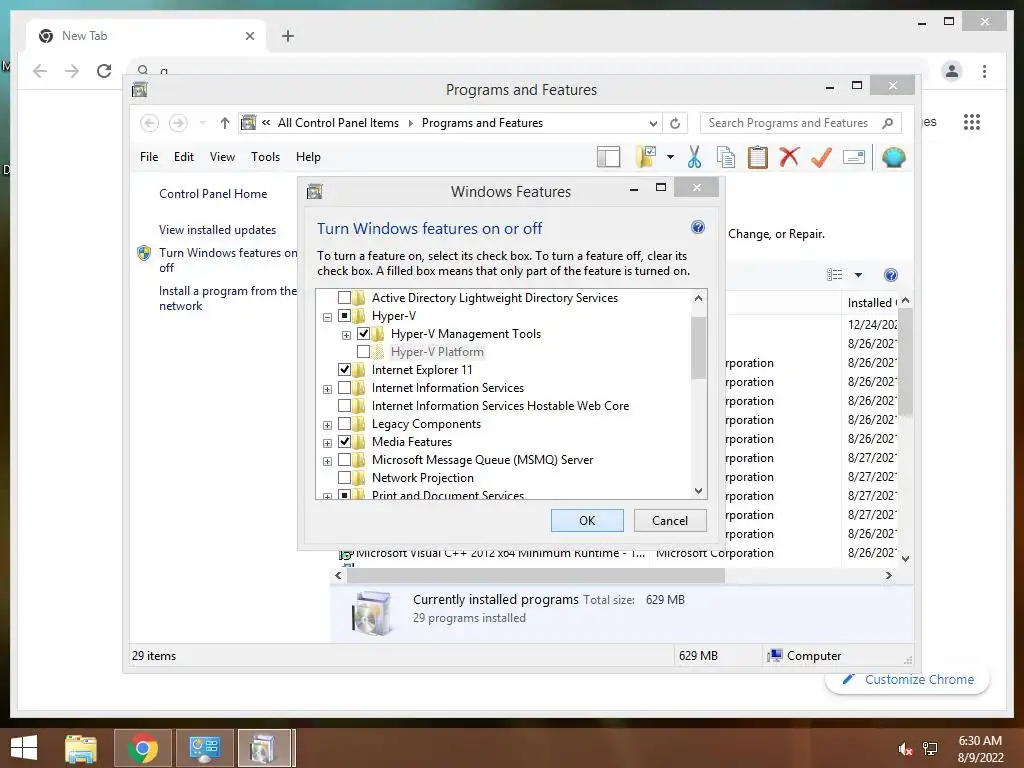The width and height of the screenshot is (1024, 768).
Task: Click the Back arrow in Programs and Features
Action: click(x=150, y=123)
